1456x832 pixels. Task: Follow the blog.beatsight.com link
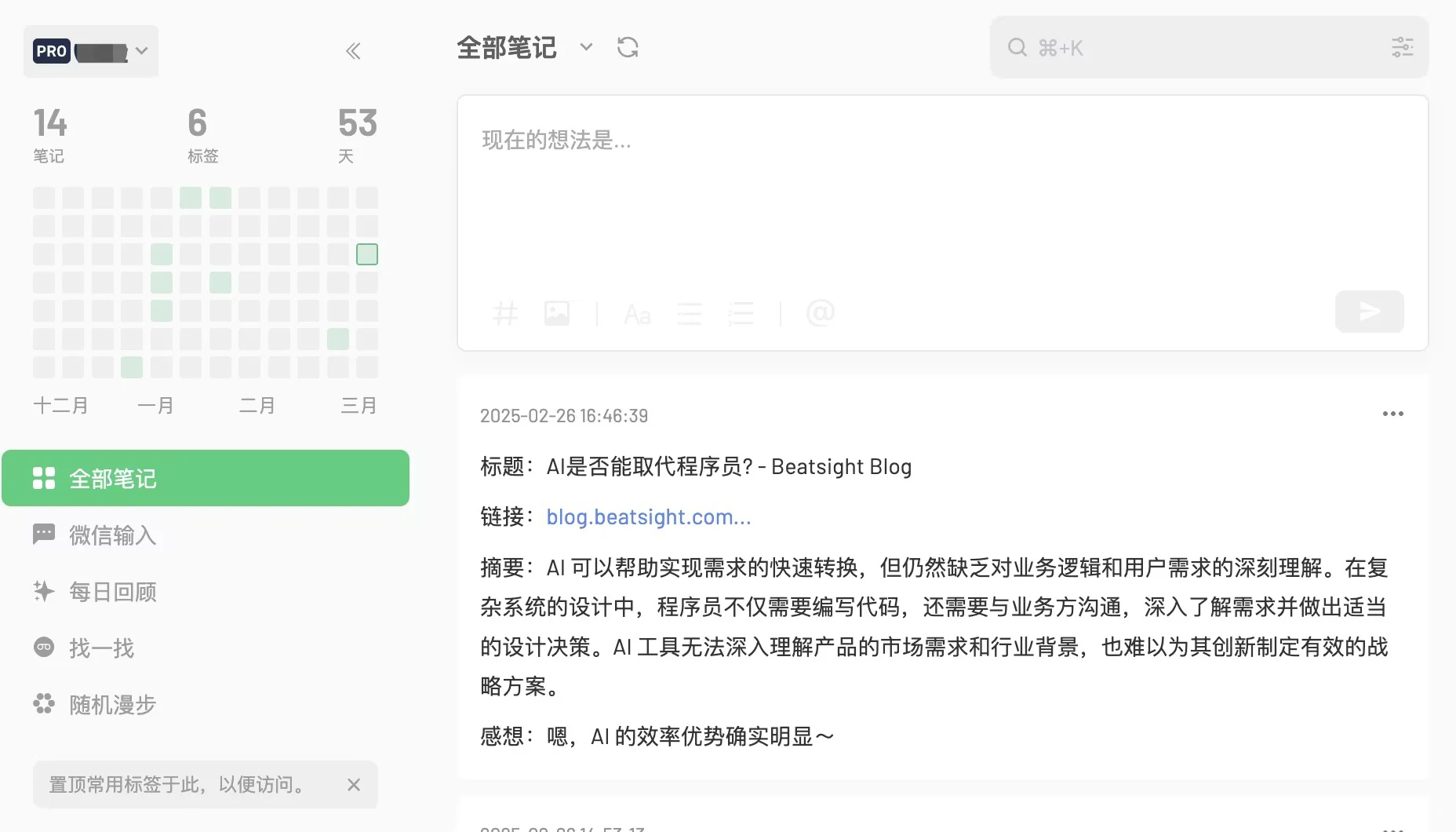pos(648,516)
